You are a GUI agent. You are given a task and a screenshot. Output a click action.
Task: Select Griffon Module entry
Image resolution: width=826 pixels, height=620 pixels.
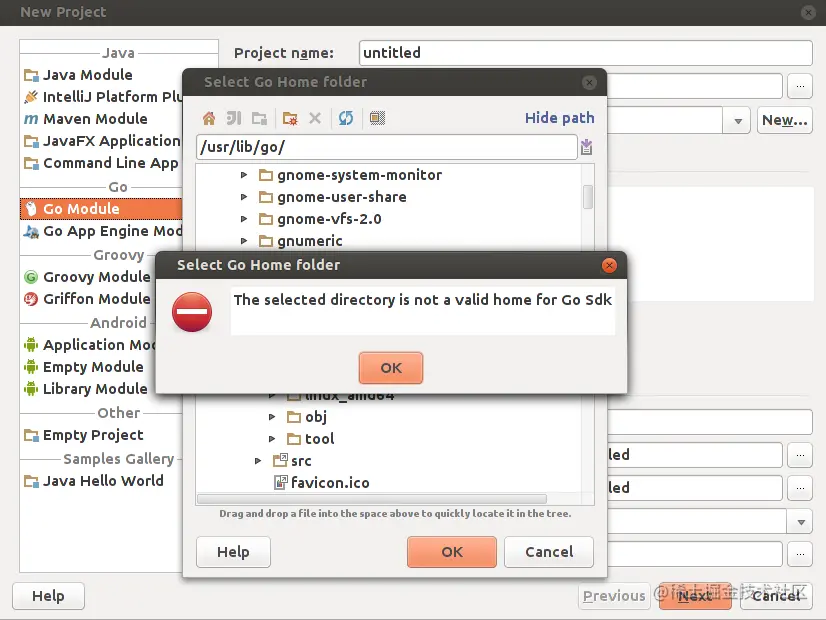[88, 299]
